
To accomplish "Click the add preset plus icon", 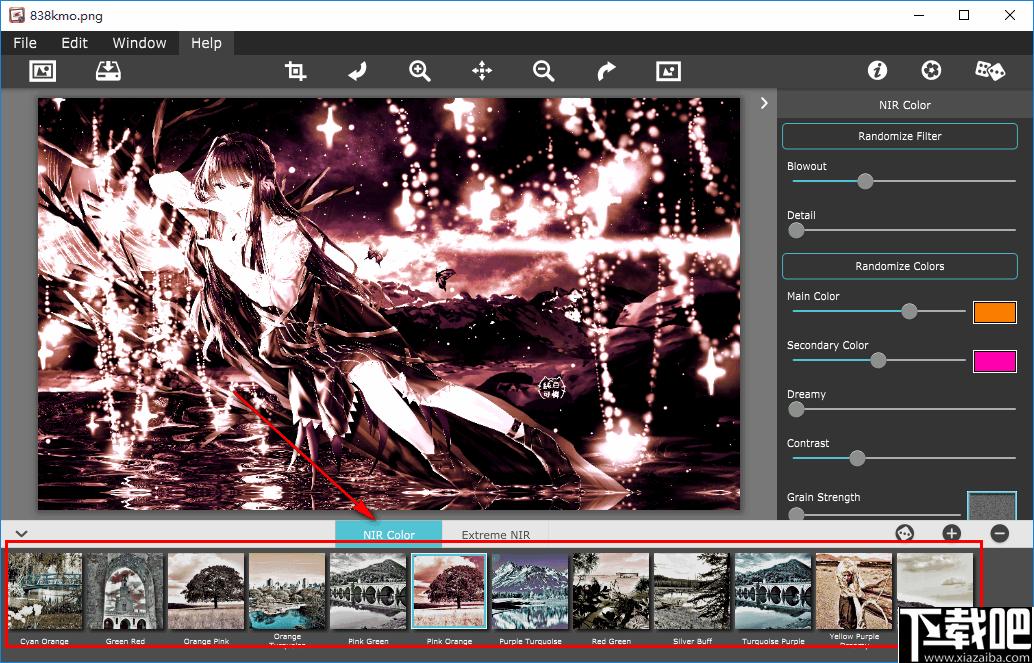I will [x=951, y=533].
